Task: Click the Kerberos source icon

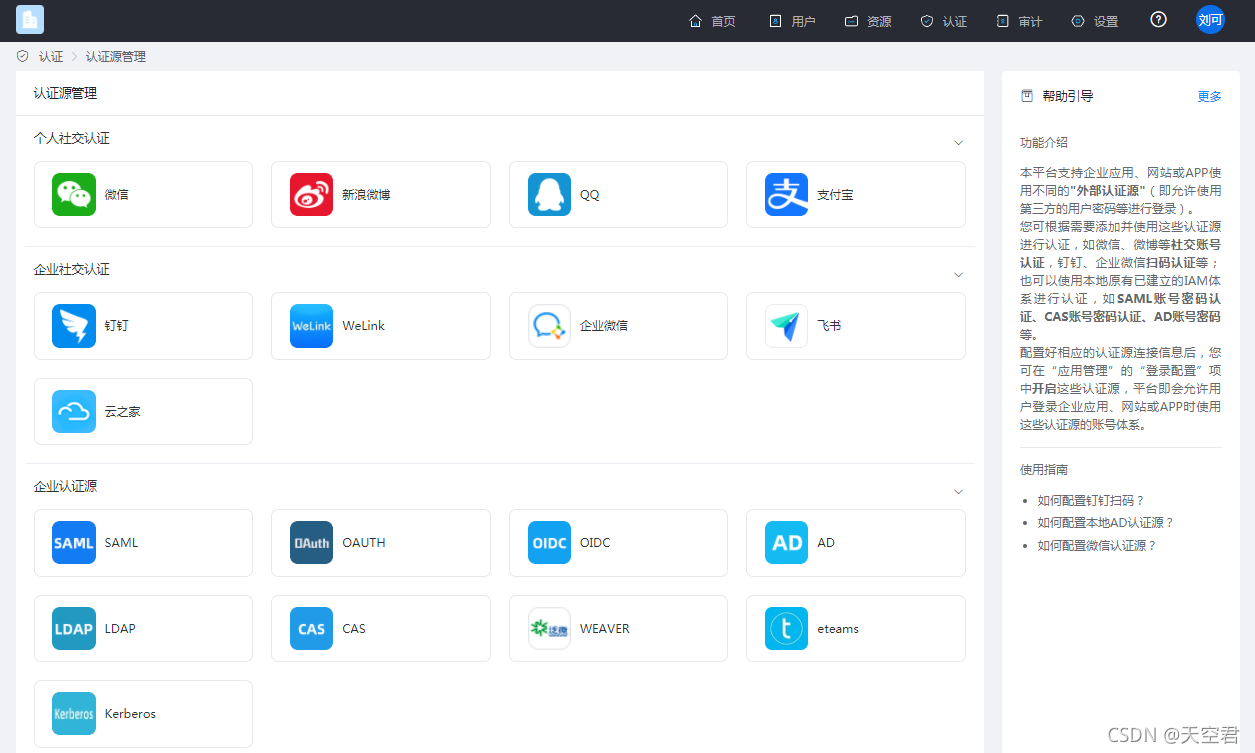Action: (74, 714)
